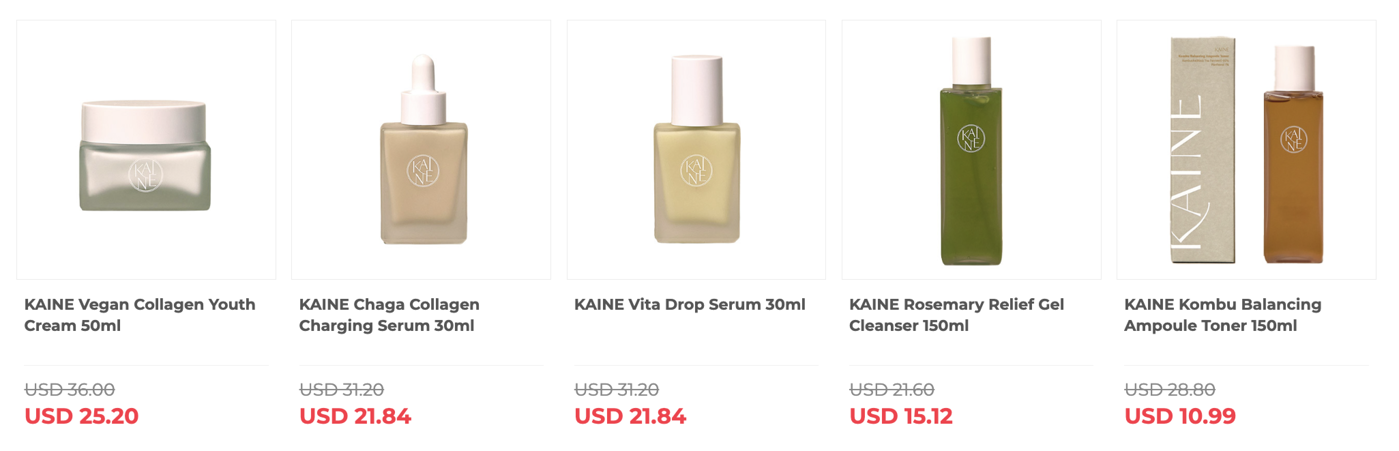Screen dimensions: 1399x451
Task: Click the crossed-out USD 21.60 price
Action: point(892,390)
